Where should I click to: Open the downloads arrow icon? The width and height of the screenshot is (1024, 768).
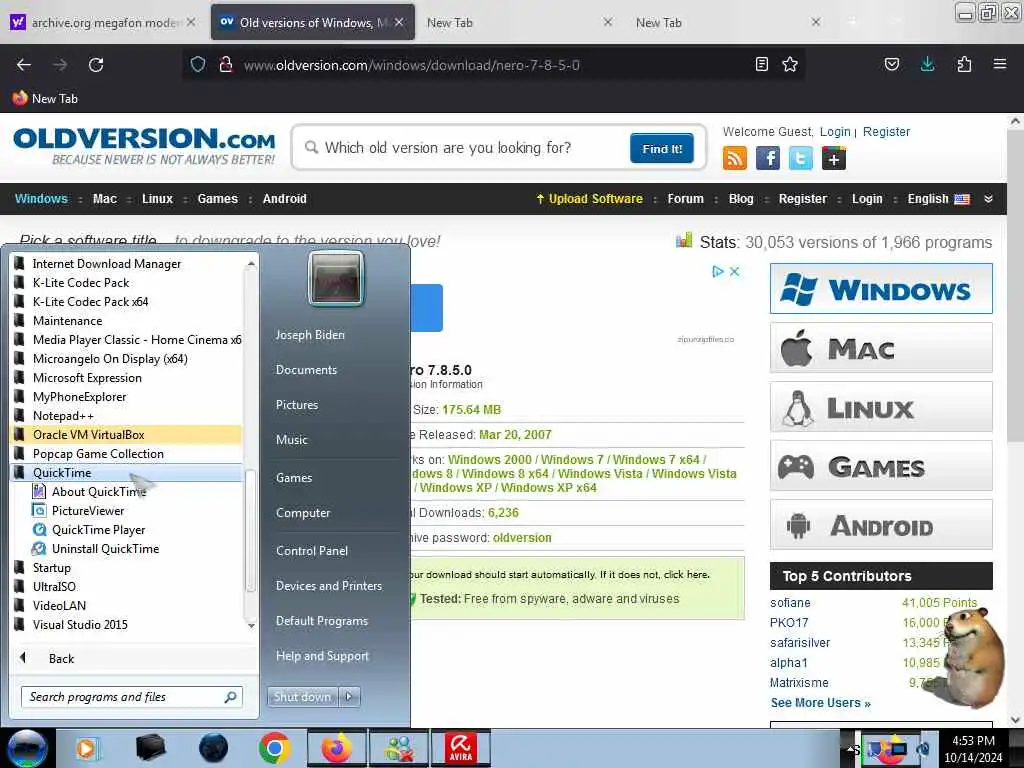pos(927,64)
